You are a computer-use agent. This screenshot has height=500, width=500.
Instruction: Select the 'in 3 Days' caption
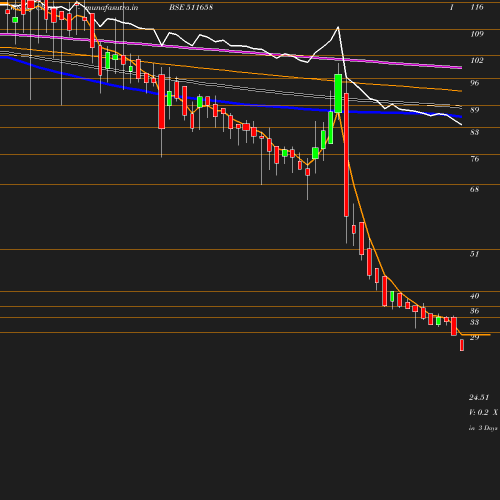point(483,428)
